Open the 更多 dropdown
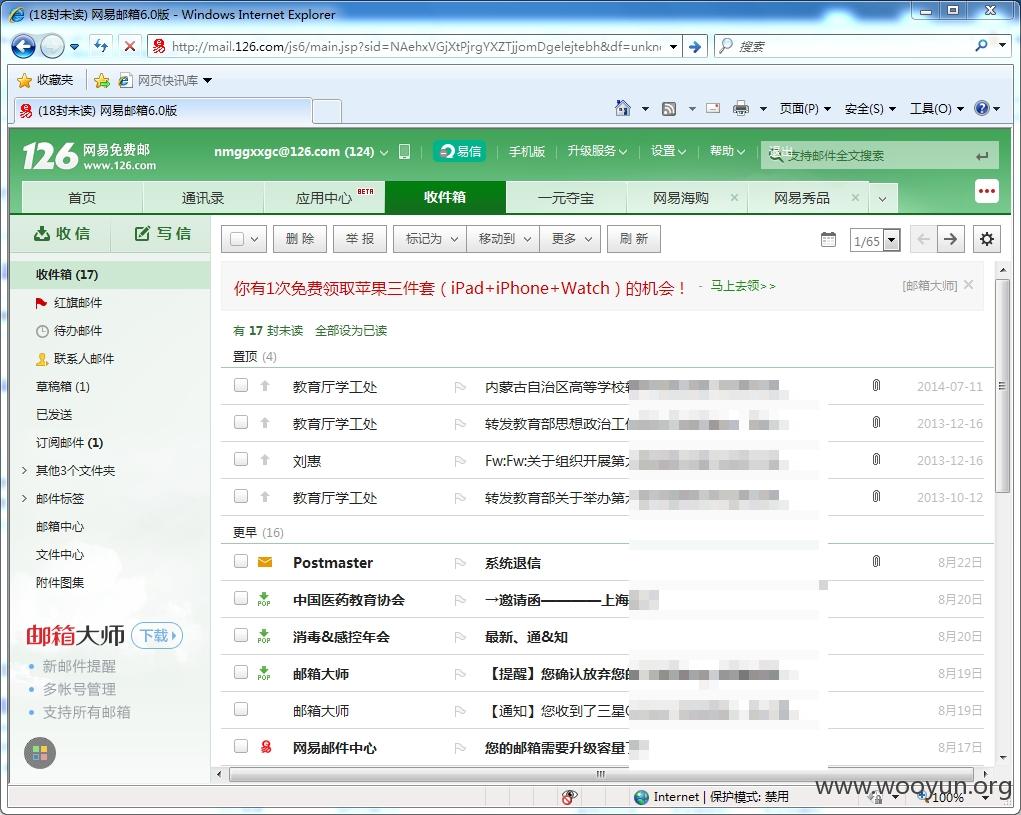The height and width of the screenshot is (815, 1021). (x=571, y=239)
